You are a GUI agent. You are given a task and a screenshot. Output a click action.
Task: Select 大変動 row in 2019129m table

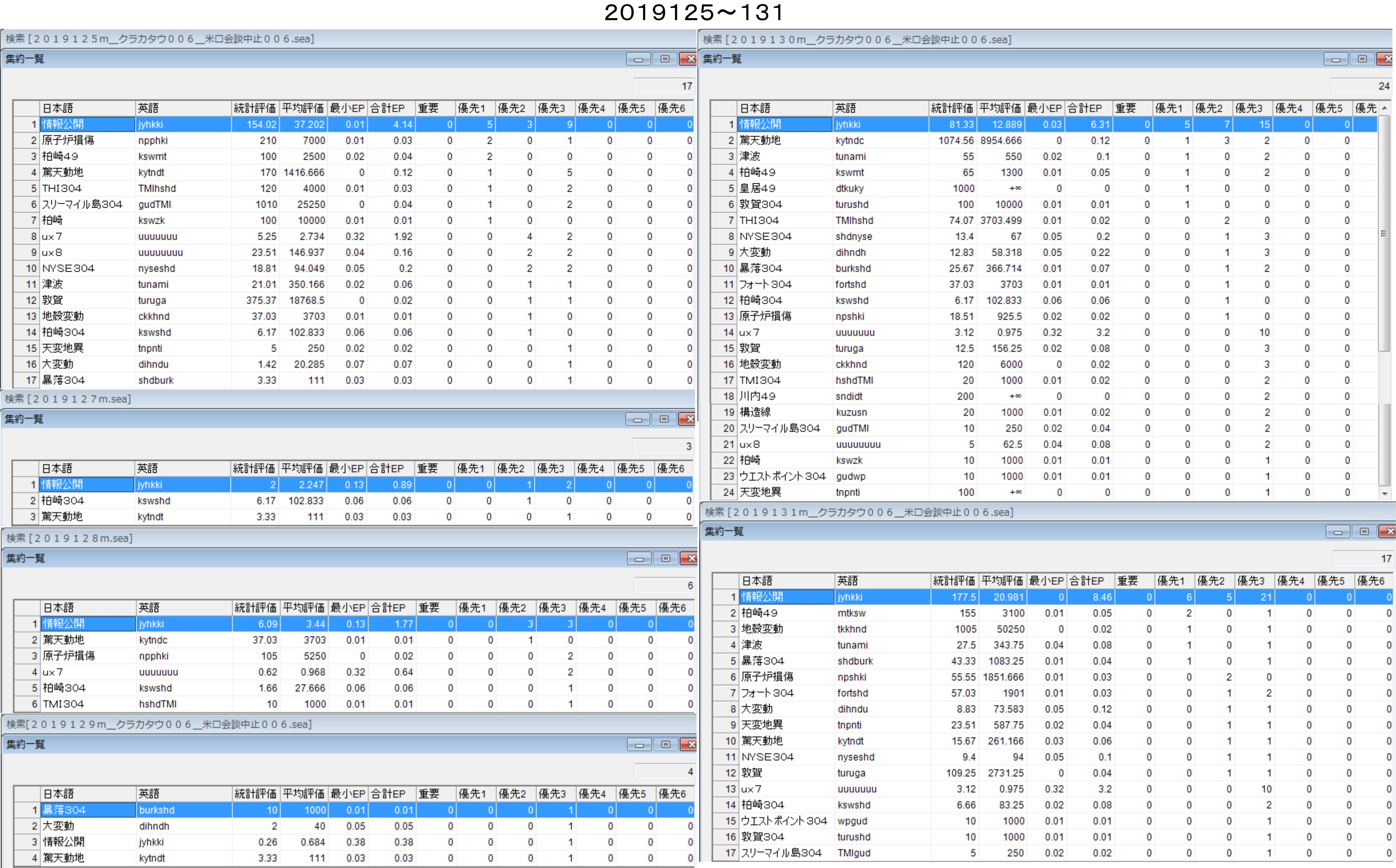click(x=58, y=826)
